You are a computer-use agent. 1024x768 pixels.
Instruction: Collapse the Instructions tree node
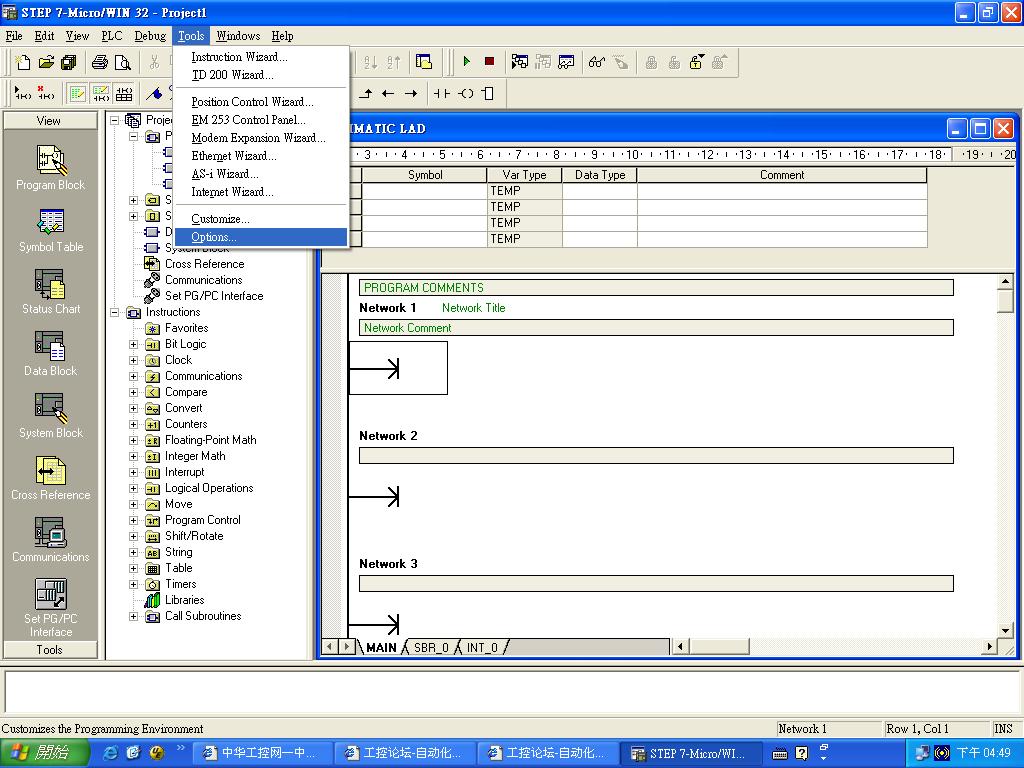[x=115, y=312]
